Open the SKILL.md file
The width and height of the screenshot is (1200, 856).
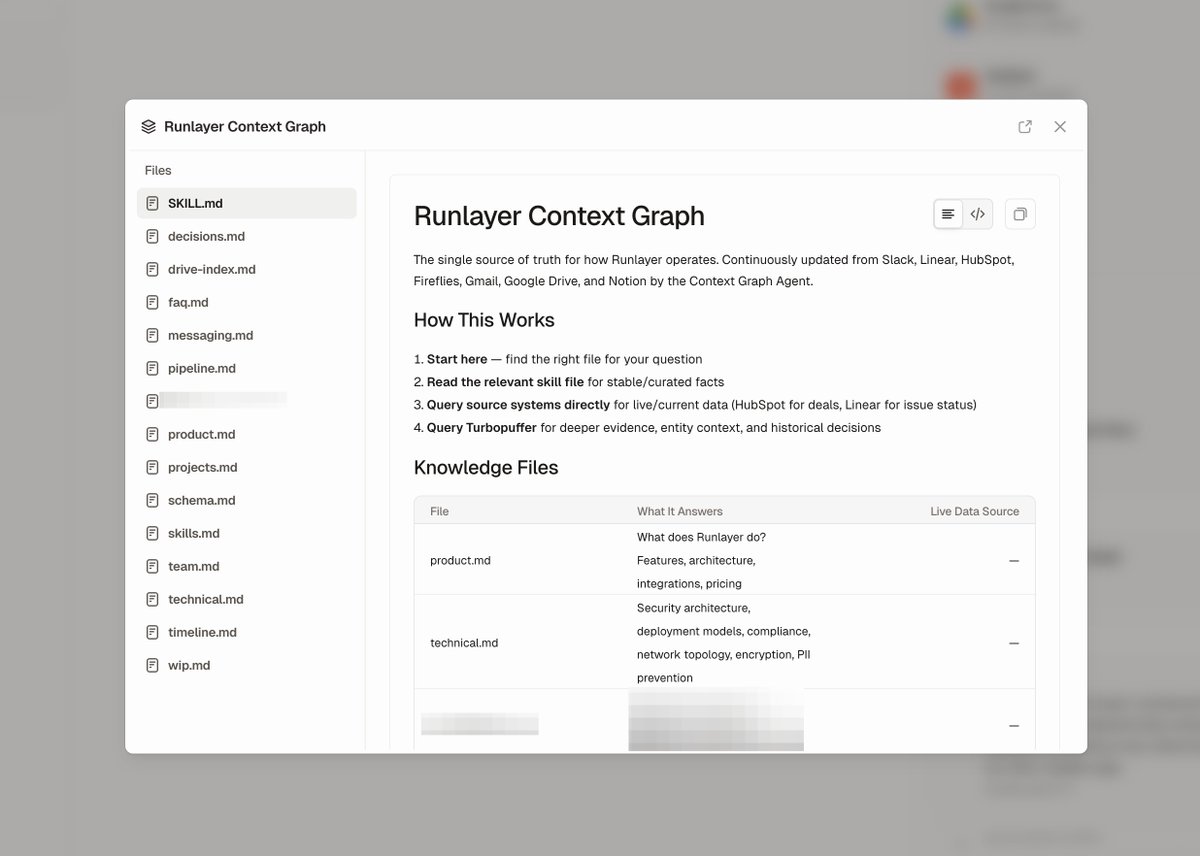[247, 203]
